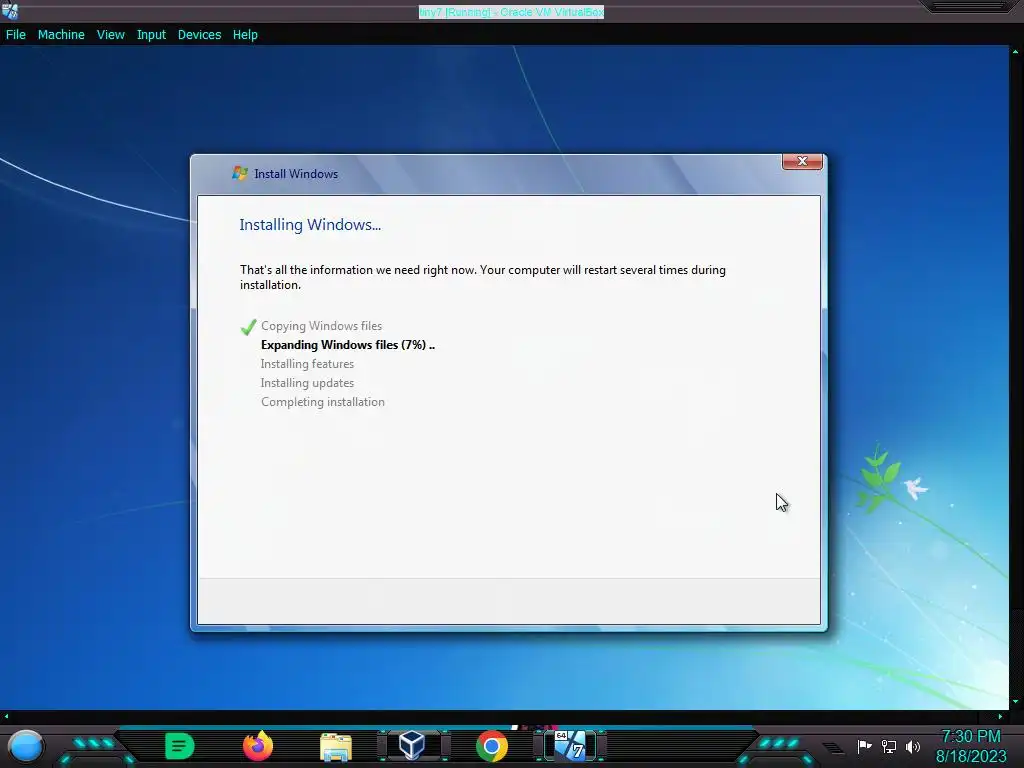The image size is (1024, 768).
Task: Open File Explorer from the taskbar
Action: click(336, 746)
